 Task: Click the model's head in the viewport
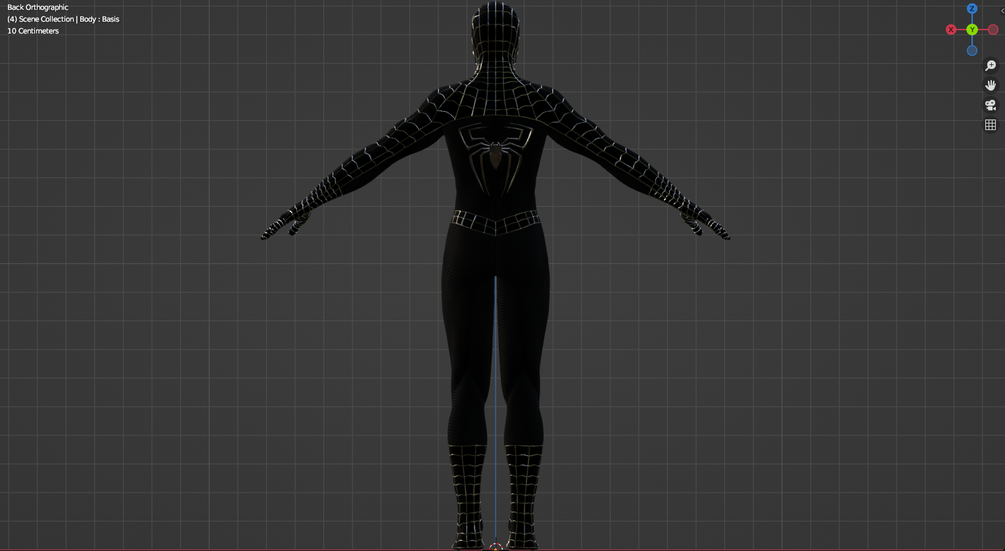point(495,32)
